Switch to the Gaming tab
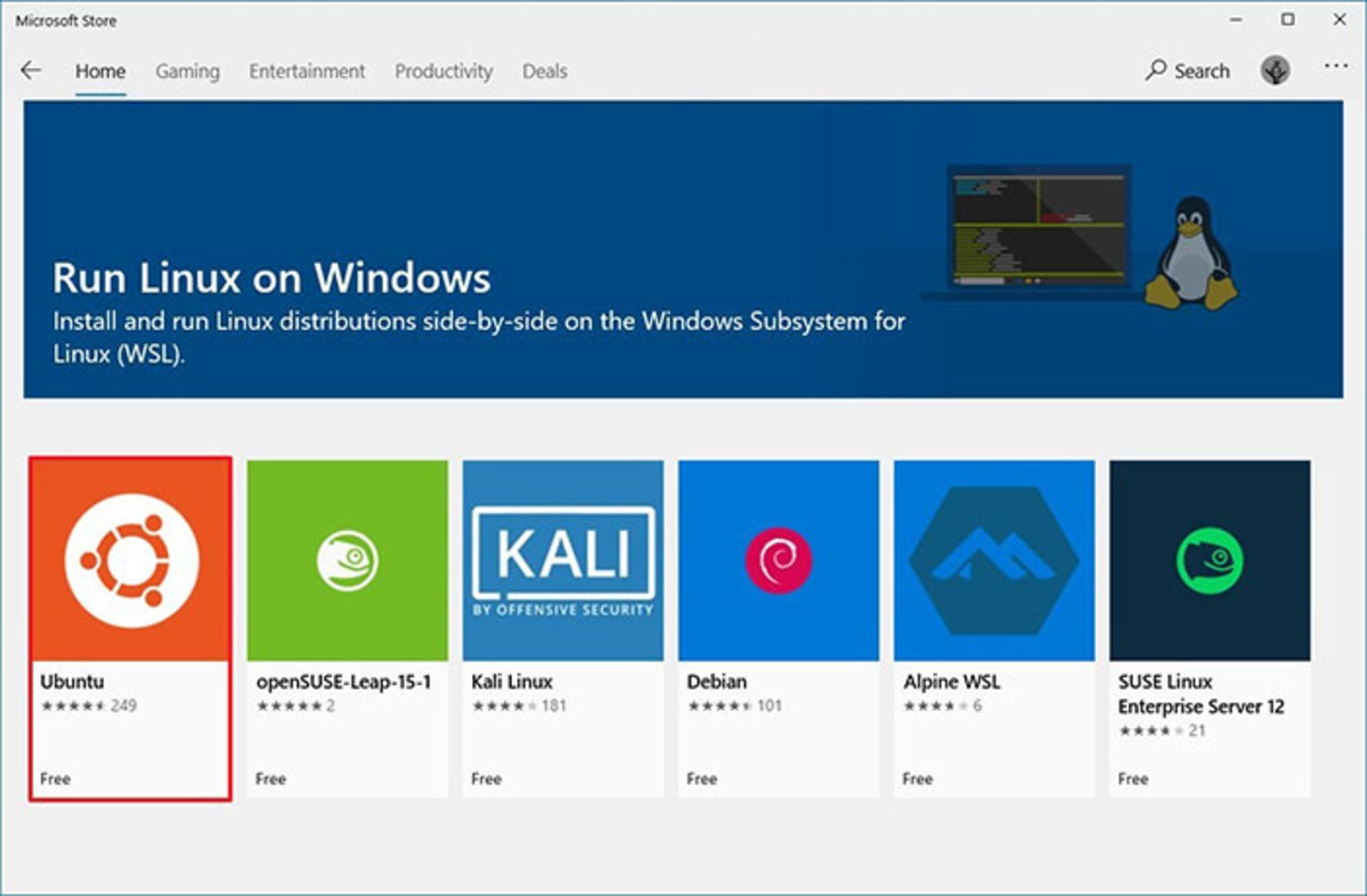 pyautogui.click(x=187, y=71)
